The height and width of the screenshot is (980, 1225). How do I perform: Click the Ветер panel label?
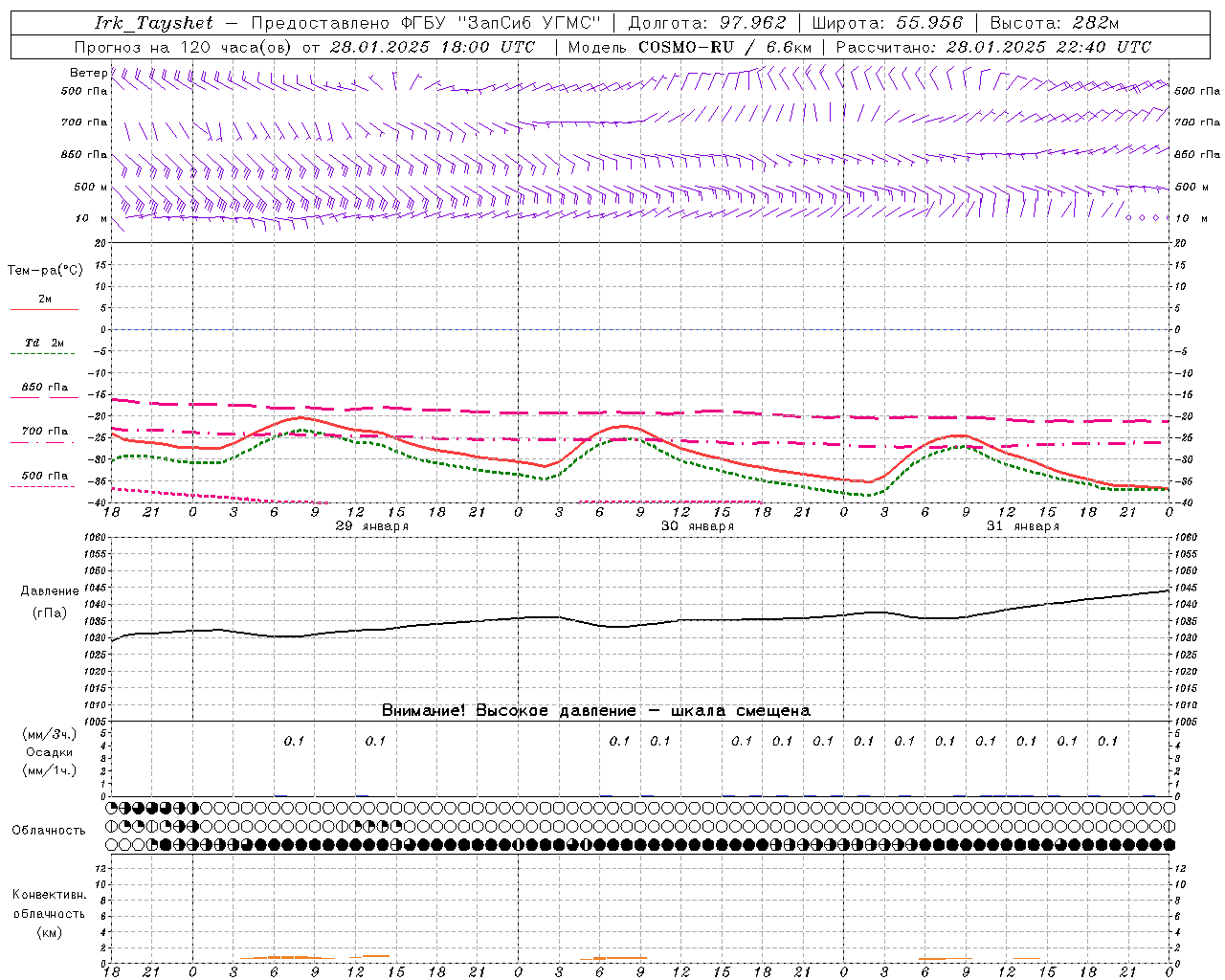(88, 73)
